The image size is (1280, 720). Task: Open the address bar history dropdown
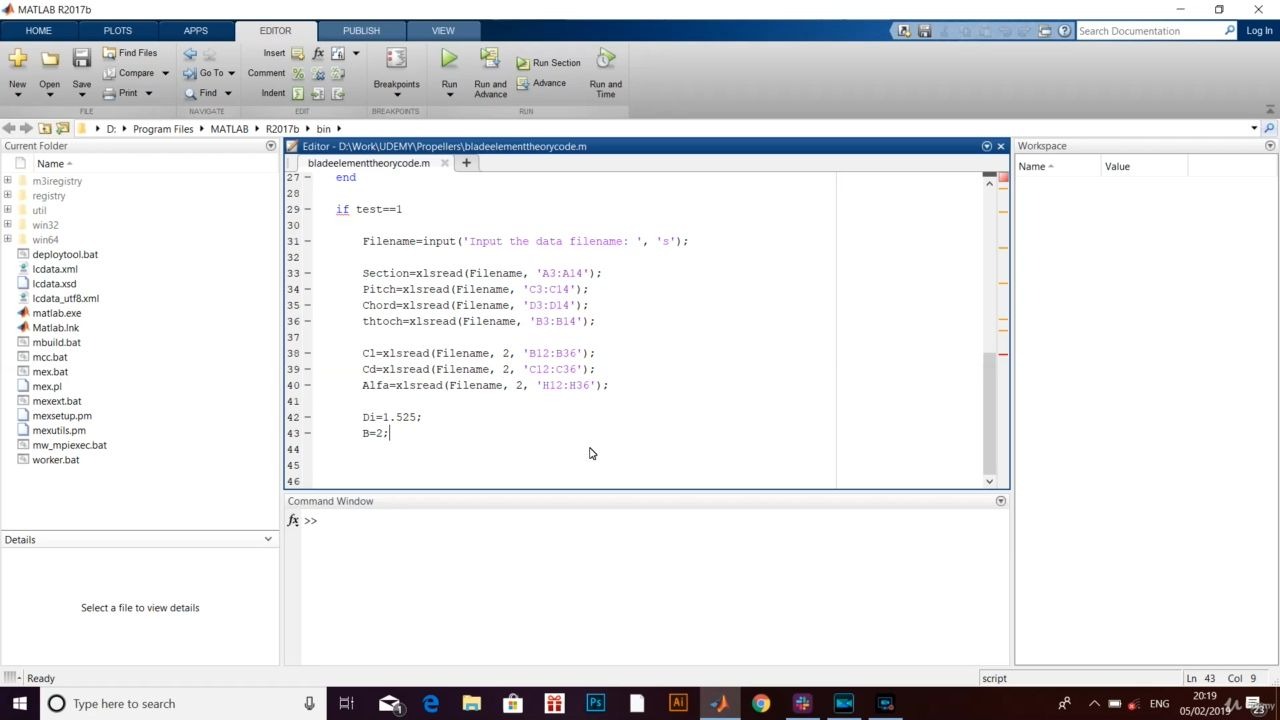pyautogui.click(x=1254, y=129)
